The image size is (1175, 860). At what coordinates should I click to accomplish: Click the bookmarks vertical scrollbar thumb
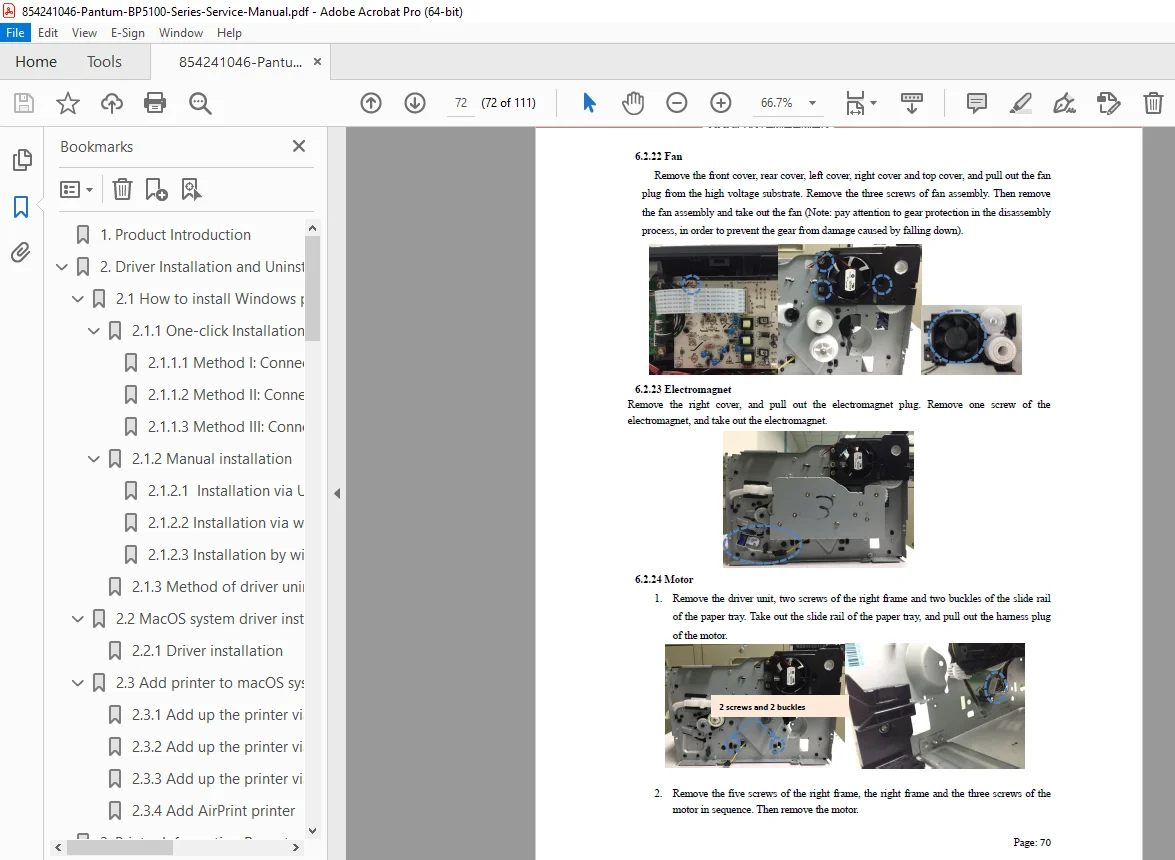pyautogui.click(x=312, y=288)
